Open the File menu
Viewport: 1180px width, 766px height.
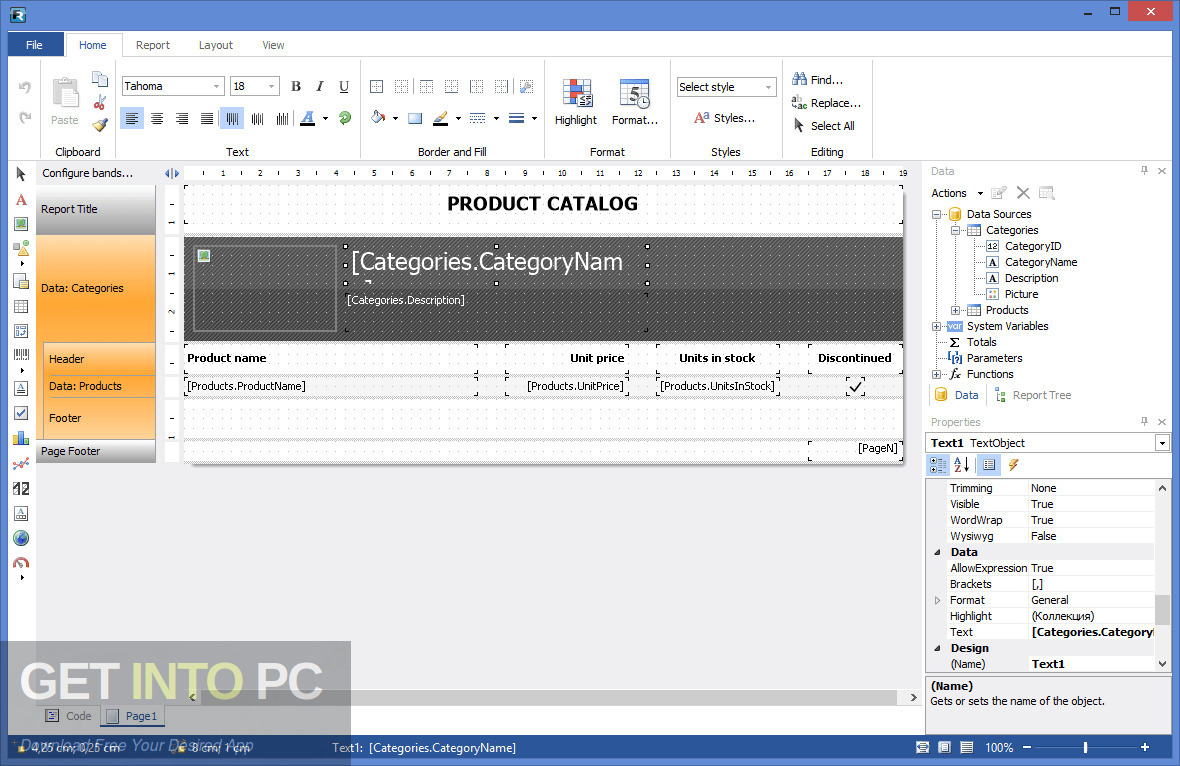click(34, 44)
